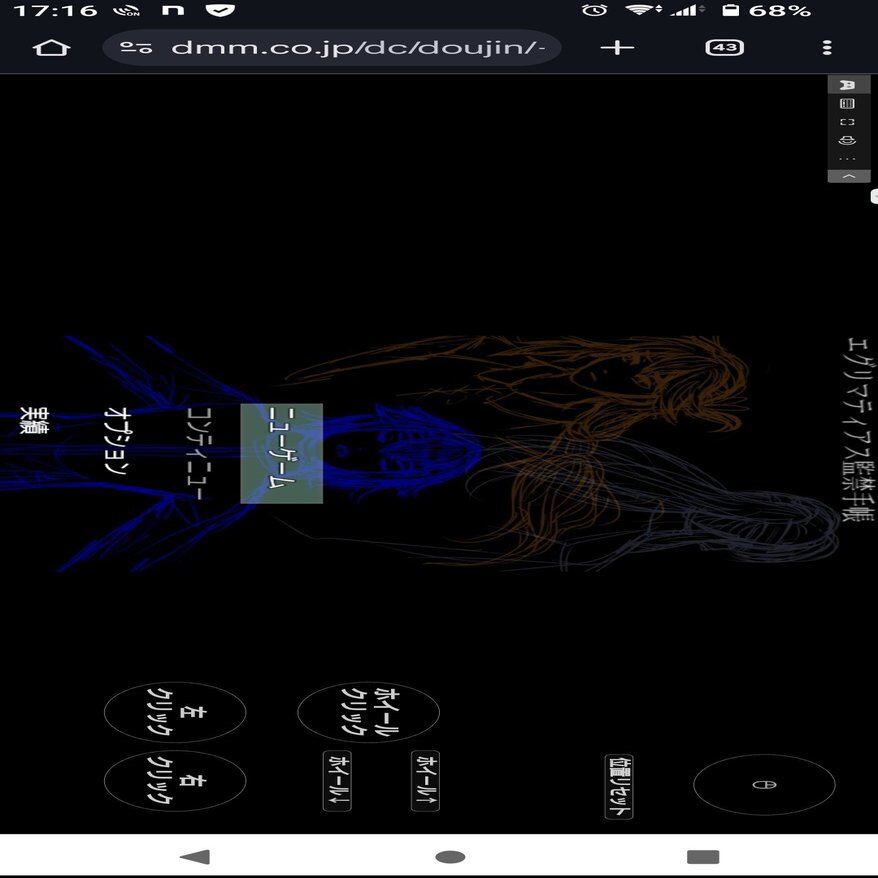This screenshot has height=878, width=878.
Task: Open the side toolbar's three-dots more options
Action: pos(848,159)
